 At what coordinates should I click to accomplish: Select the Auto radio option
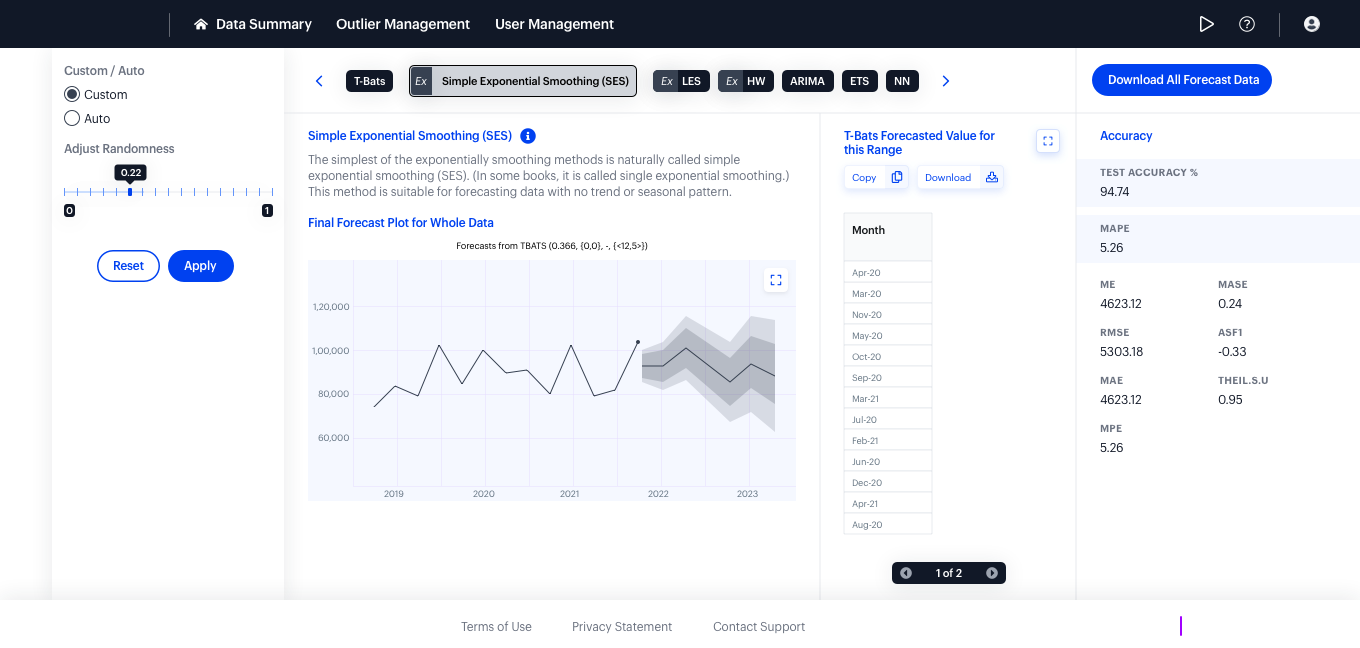click(x=72, y=118)
